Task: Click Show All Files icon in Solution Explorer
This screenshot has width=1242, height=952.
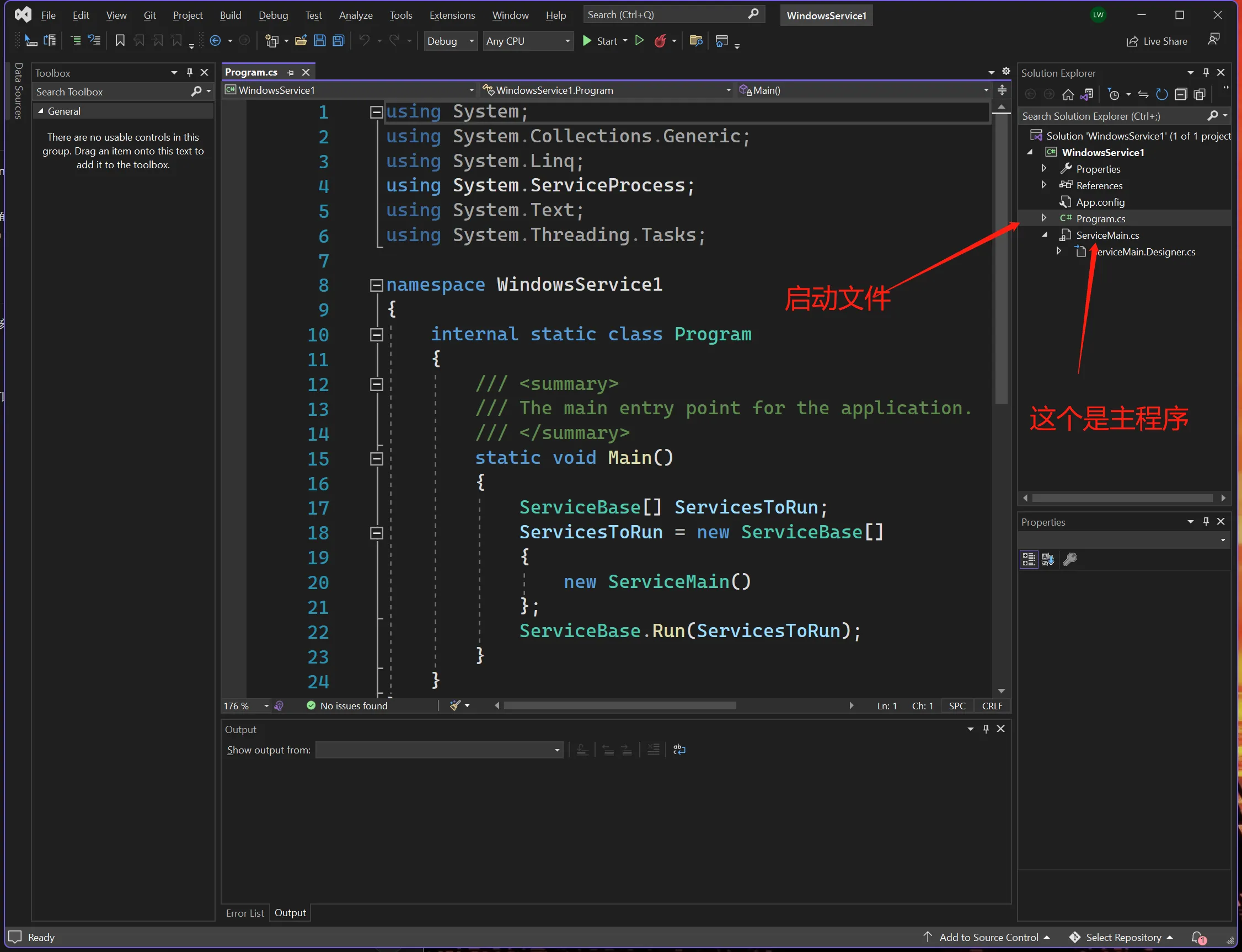Action: pyautogui.click(x=1200, y=95)
